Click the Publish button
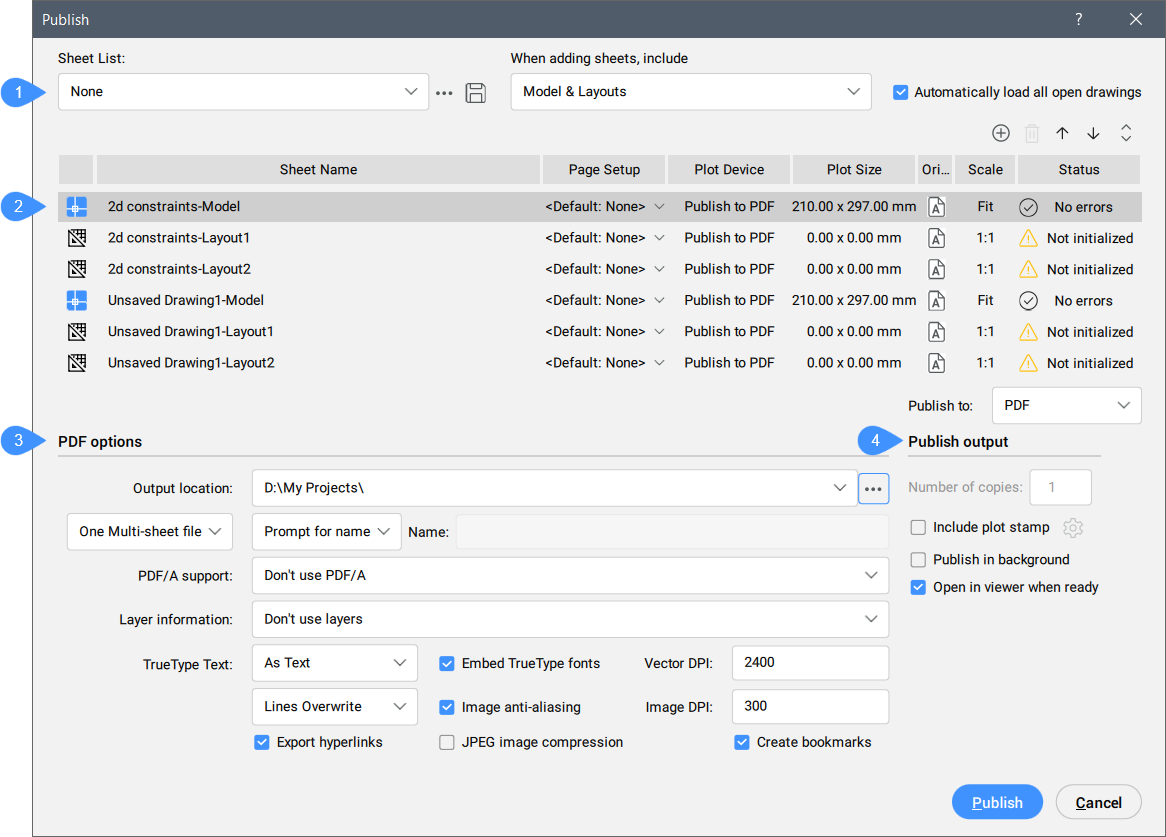The height and width of the screenshot is (837, 1166). click(x=997, y=802)
